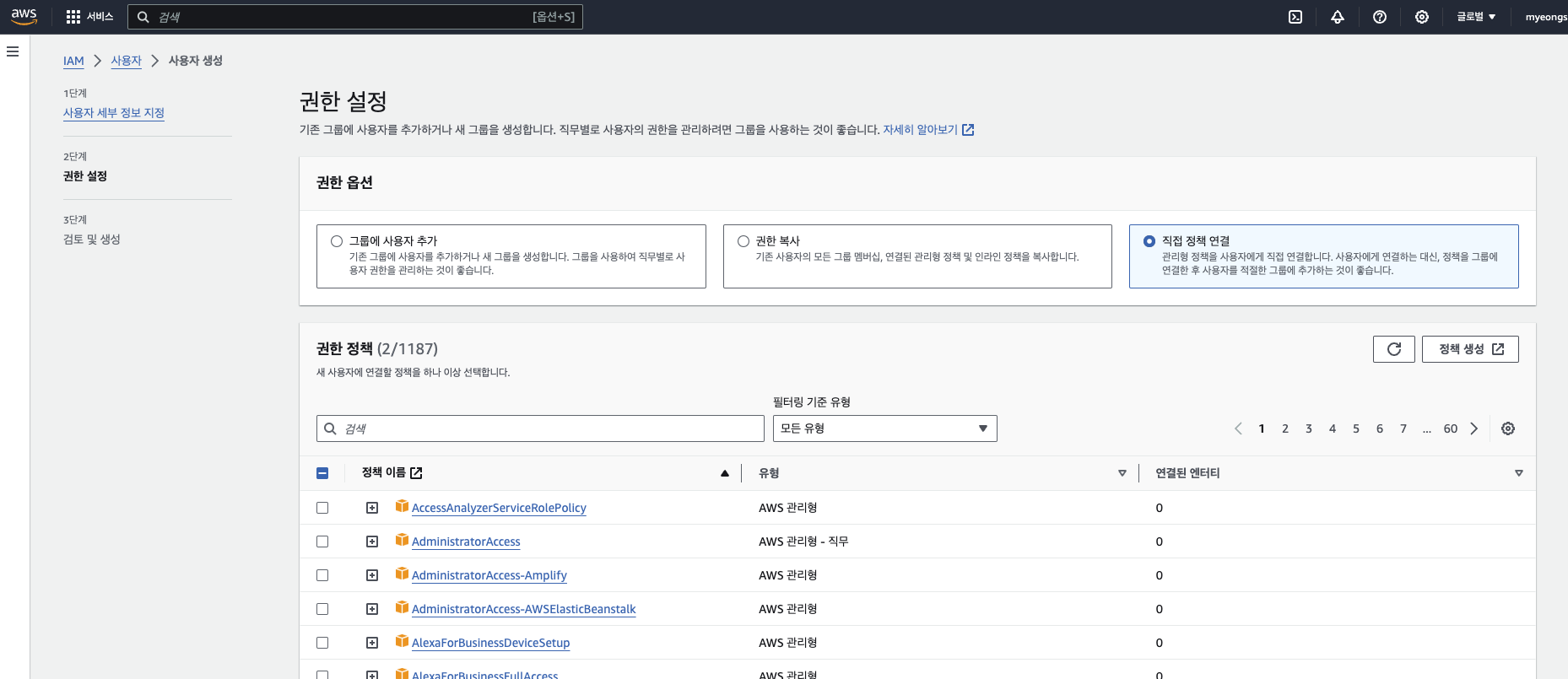Expand the AdministratorAccess-Amplify row details
The height and width of the screenshot is (679, 1568).
point(372,575)
